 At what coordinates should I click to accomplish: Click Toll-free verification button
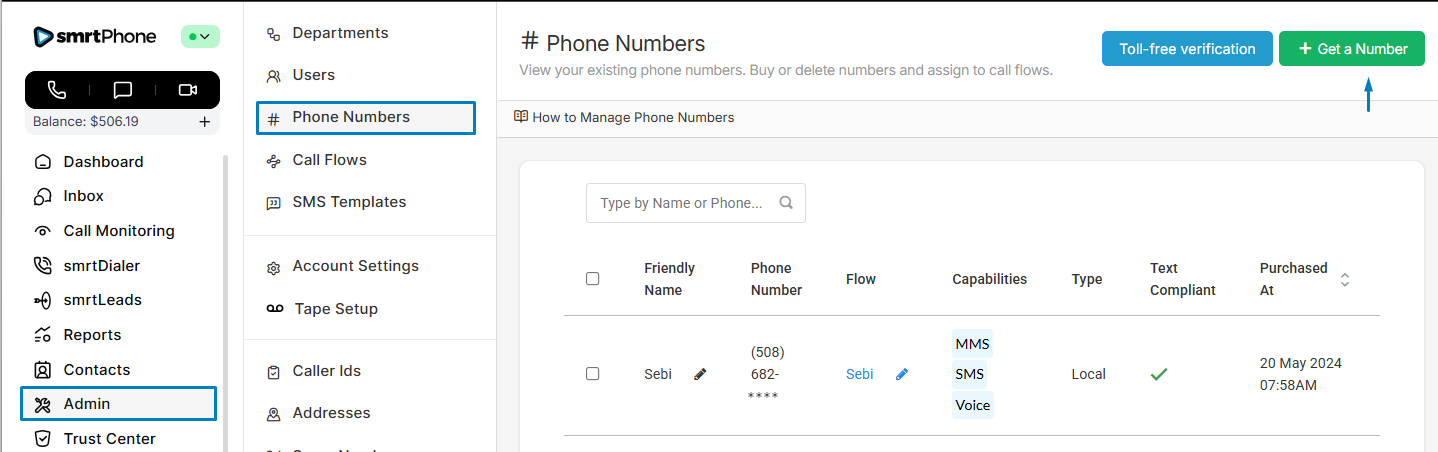1187,49
